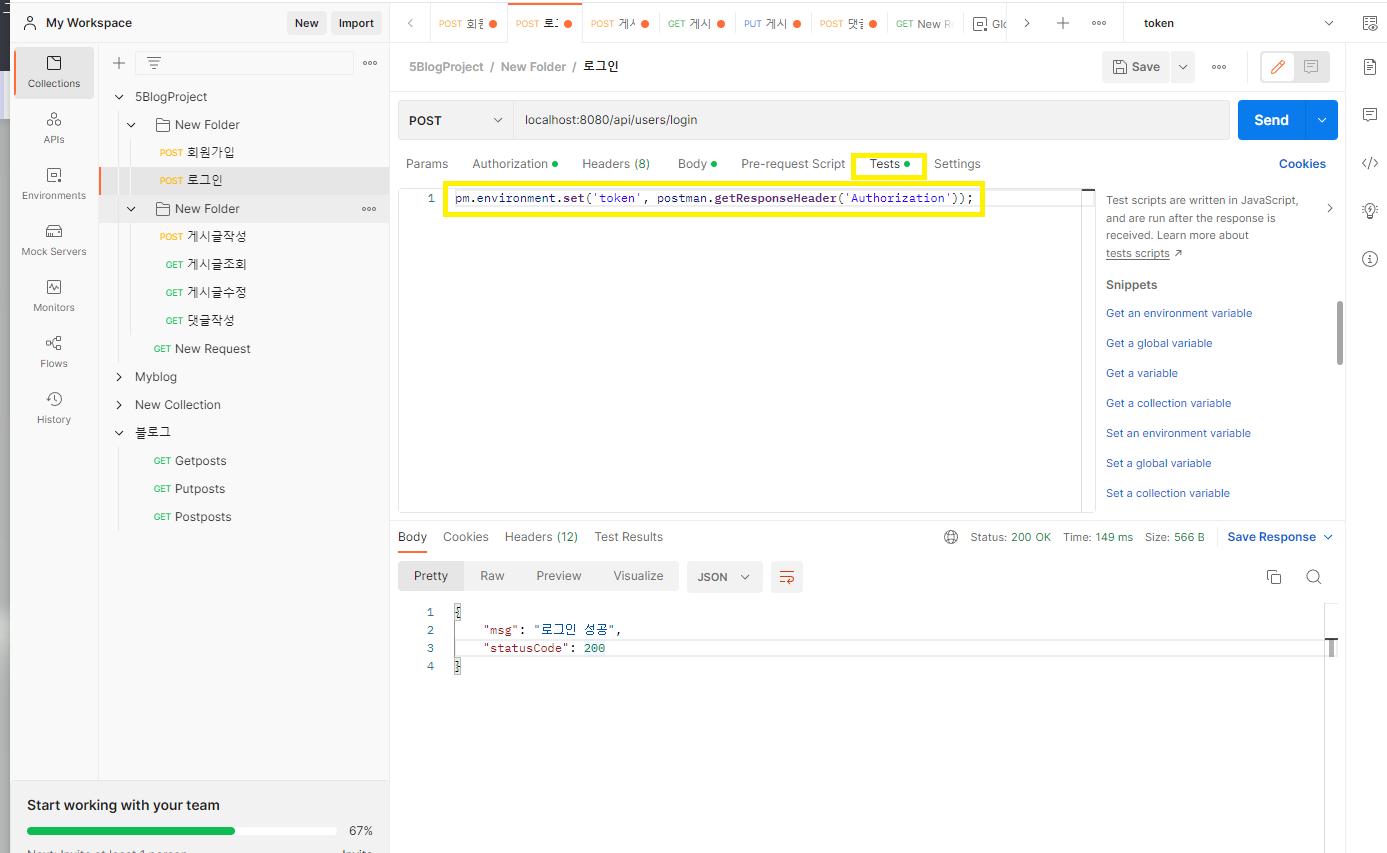Open the Mock Servers sidebar panel
1387x853 pixels.
click(54, 240)
